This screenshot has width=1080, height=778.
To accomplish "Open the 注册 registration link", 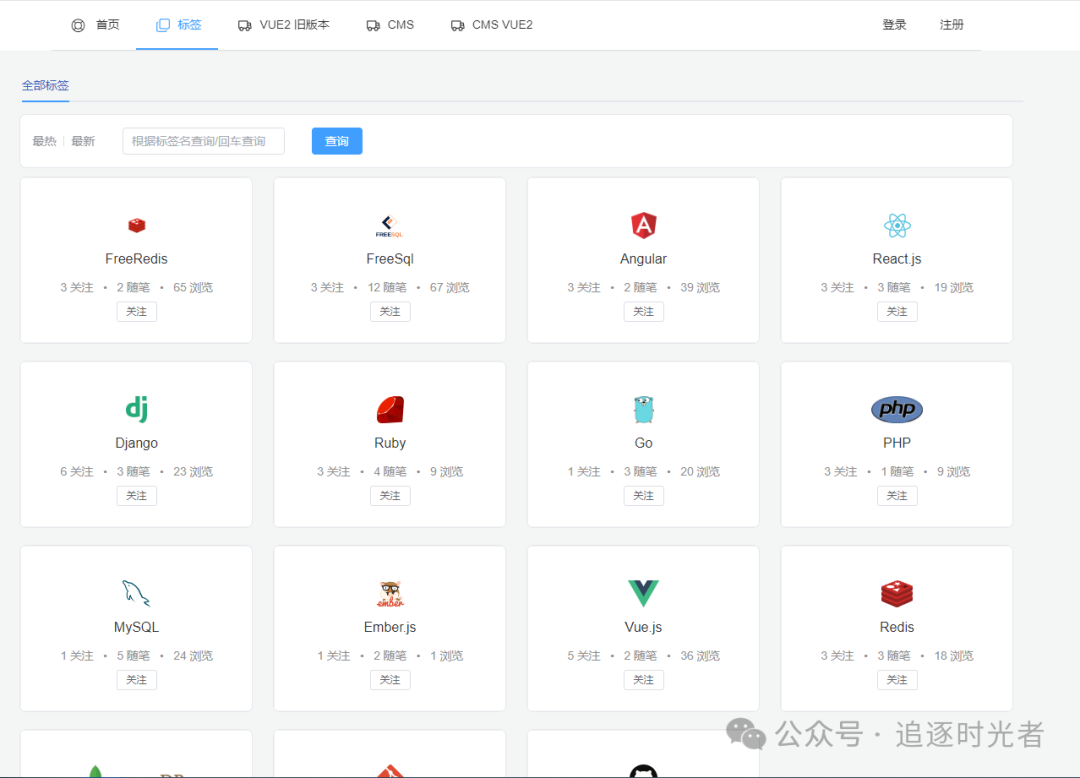I will [x=951, y=24].
